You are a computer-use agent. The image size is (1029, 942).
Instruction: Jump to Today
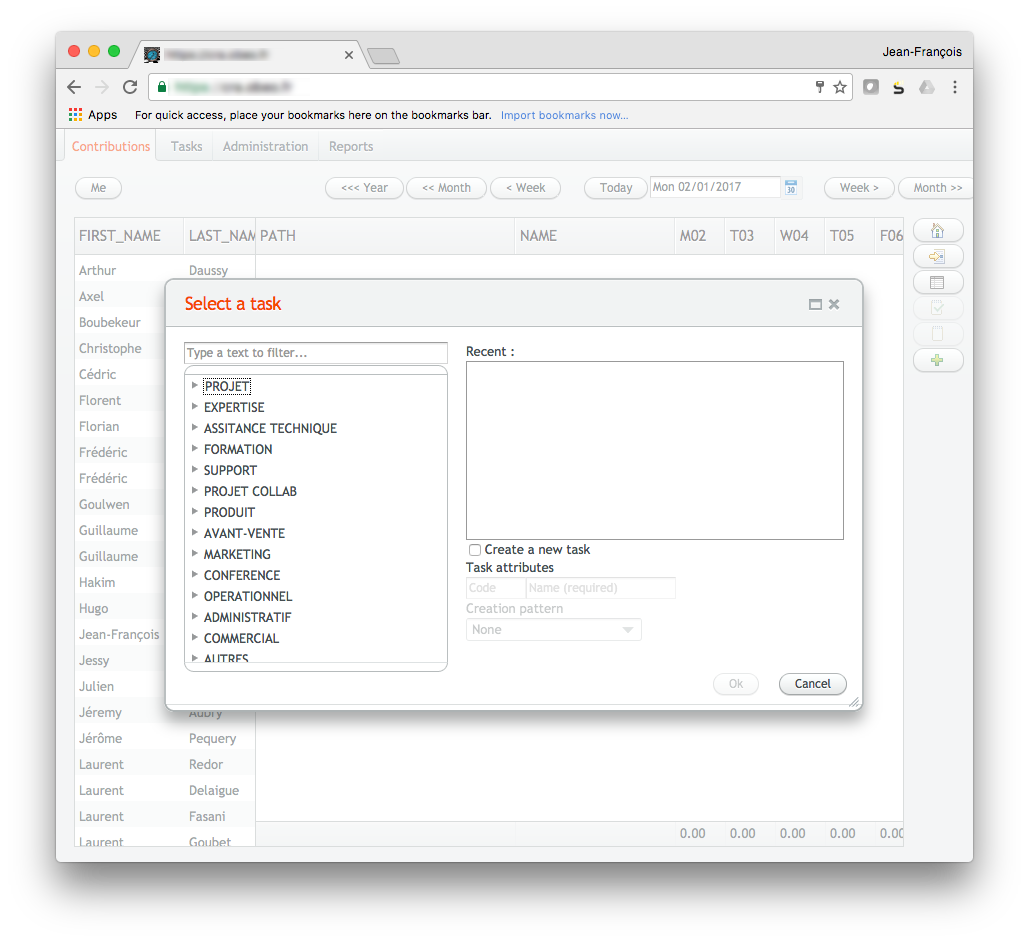(616, 188)
